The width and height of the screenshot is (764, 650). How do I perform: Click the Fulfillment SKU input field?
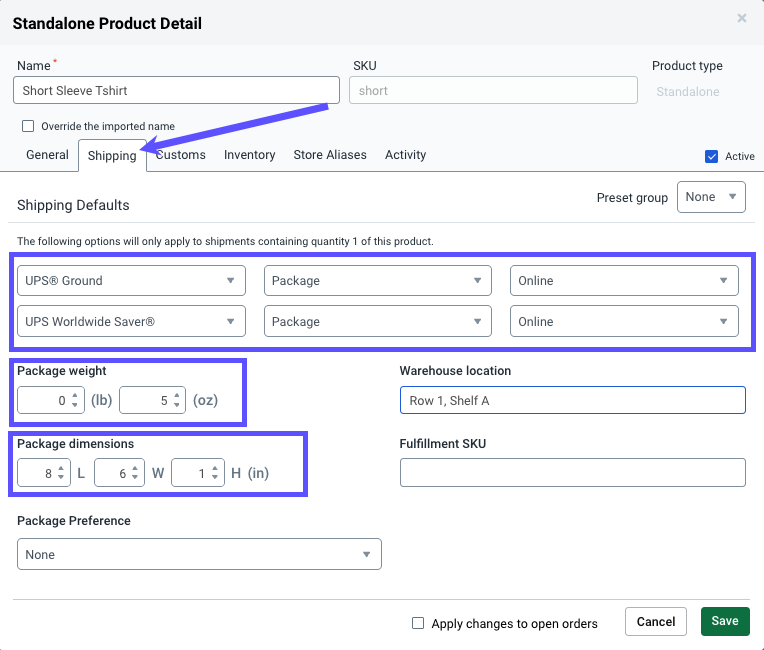pyautogui.click(x=572, y=472)
